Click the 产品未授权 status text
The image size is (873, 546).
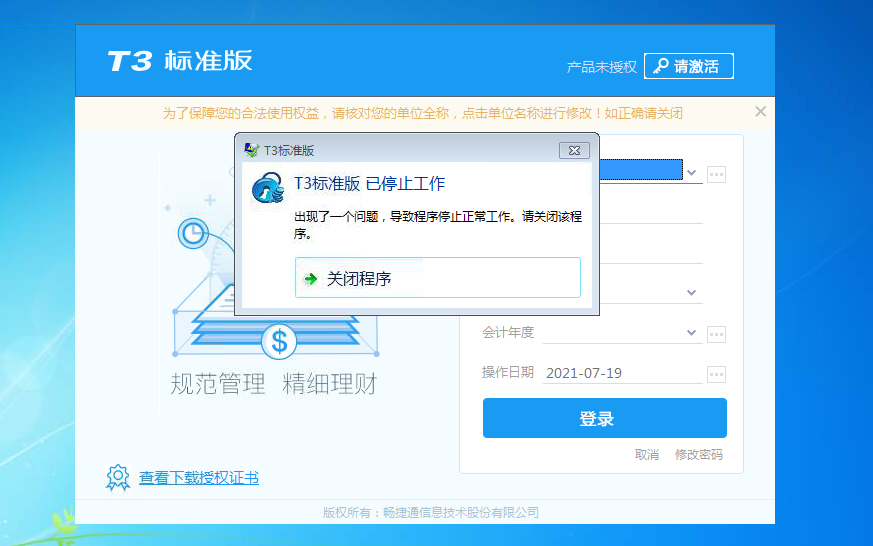pos(601,67)
